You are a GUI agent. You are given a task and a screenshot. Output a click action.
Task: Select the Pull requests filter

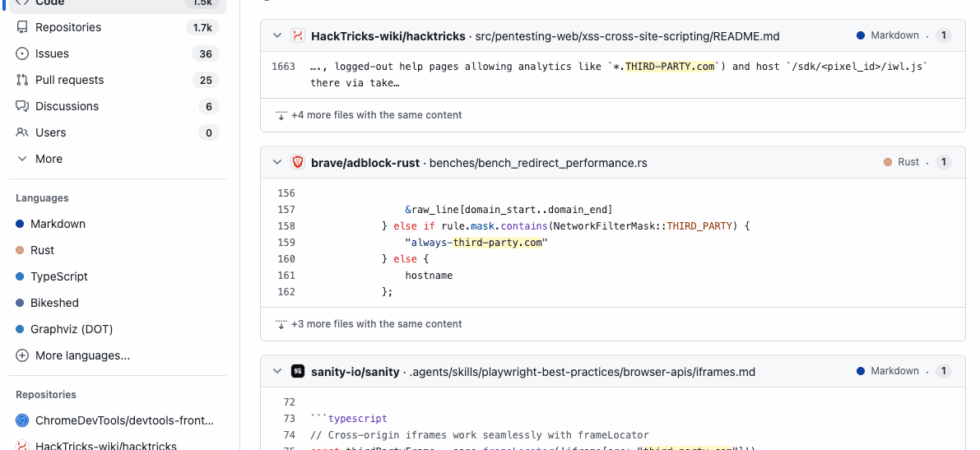(118, 80)
